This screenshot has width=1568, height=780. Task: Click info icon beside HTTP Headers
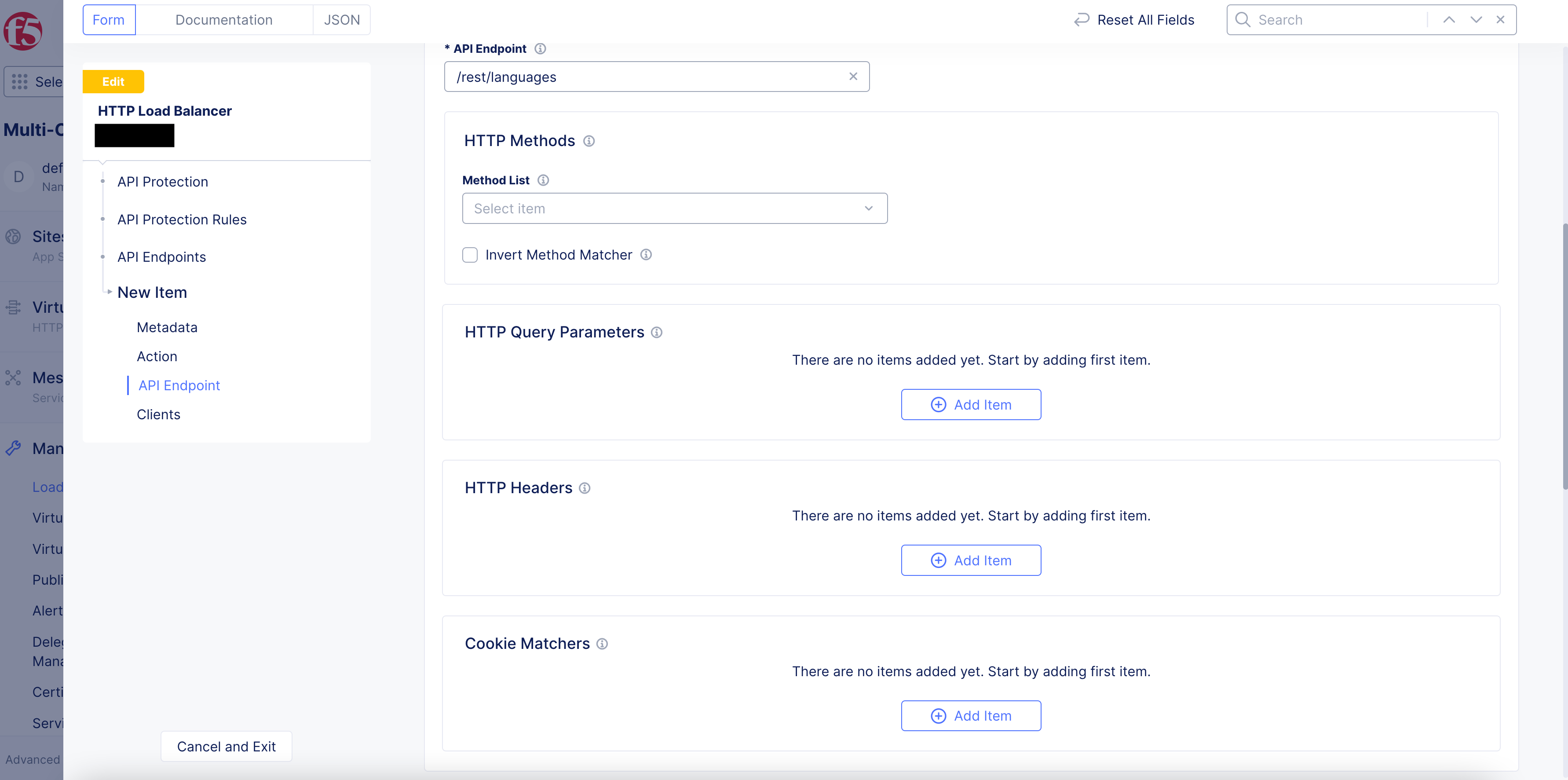click(x=585, y=488)
